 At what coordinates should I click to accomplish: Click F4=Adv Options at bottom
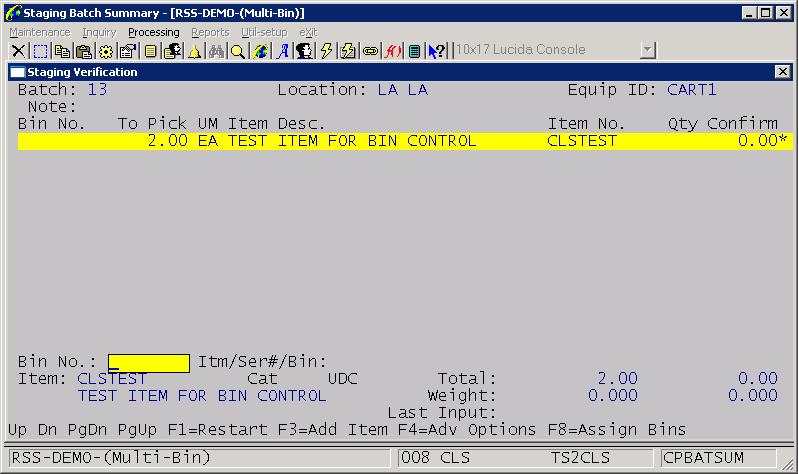click(467, 430)
